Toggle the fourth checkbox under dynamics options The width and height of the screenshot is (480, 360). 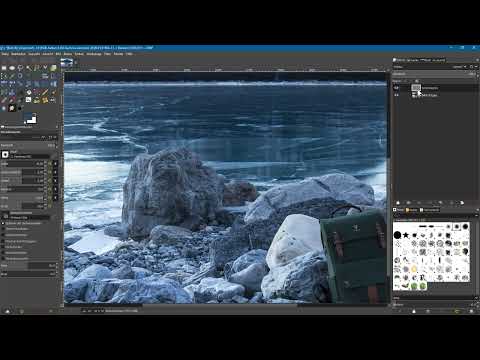coord(3,247)
